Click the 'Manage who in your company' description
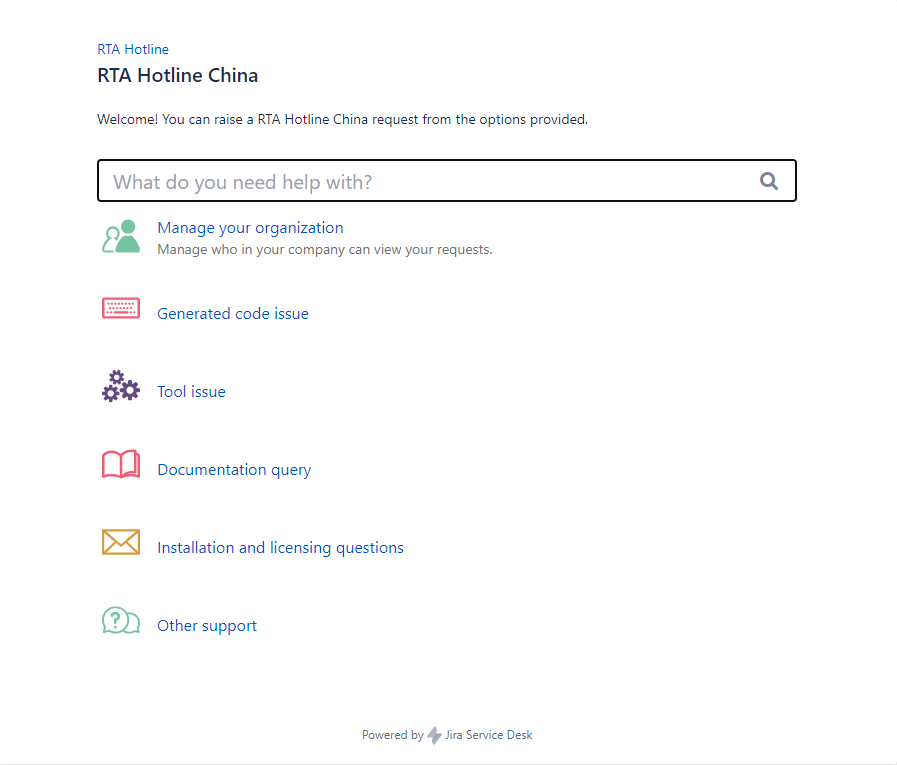The image size is (897, 765). tap(324, 249)
